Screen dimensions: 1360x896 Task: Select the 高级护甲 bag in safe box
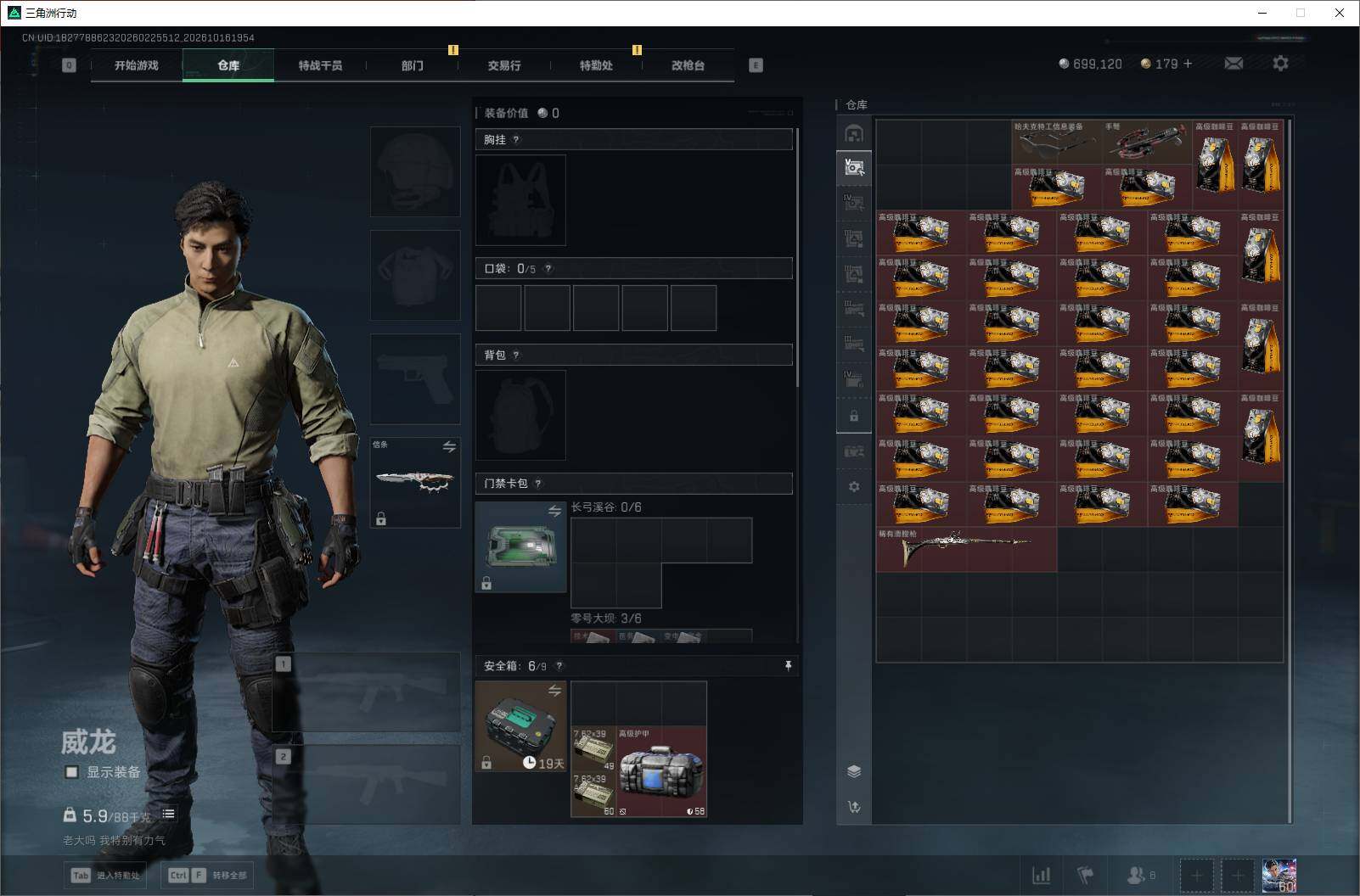tap(661, 771)
